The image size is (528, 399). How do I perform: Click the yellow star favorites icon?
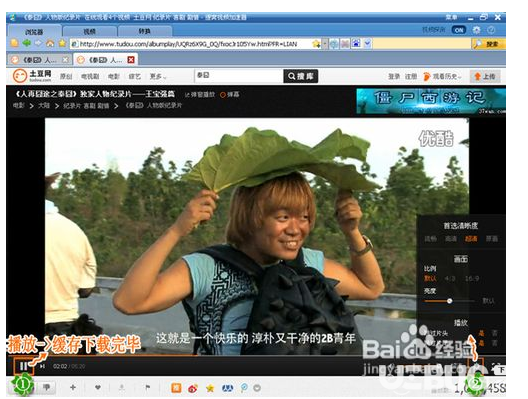click(x=62, y=43)
